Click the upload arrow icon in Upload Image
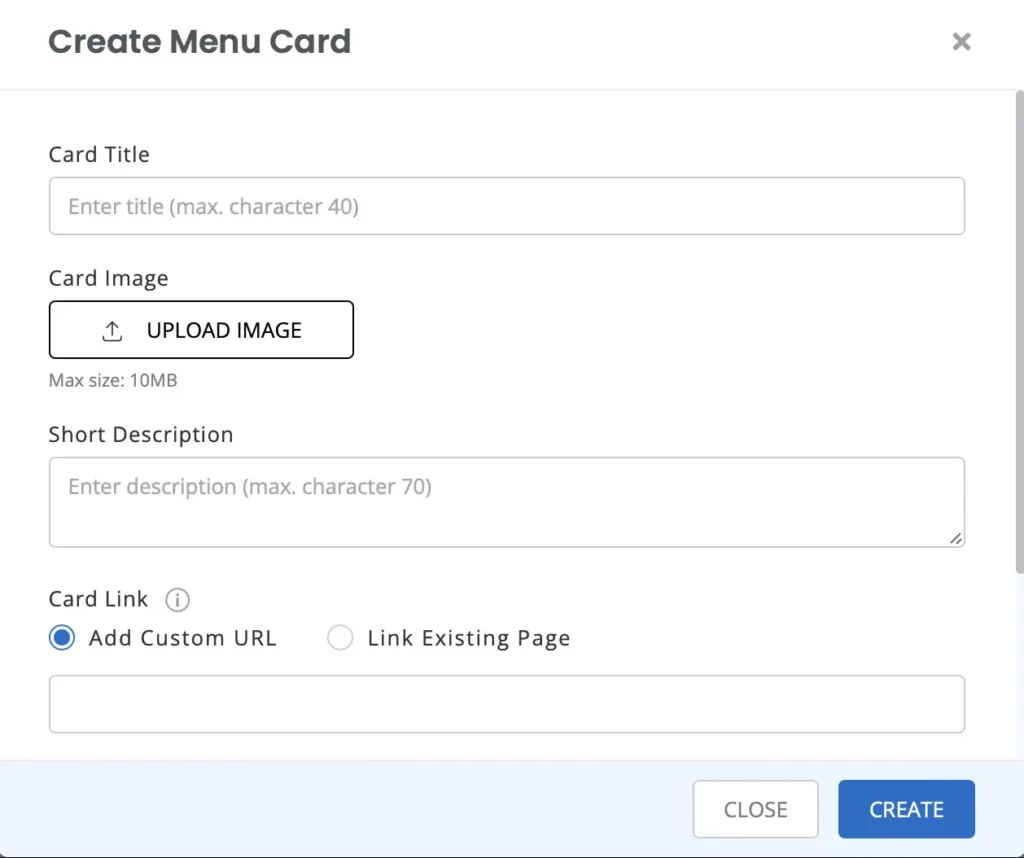Image resolution: width=1024 pixels, height=858 pixels. 113,329
